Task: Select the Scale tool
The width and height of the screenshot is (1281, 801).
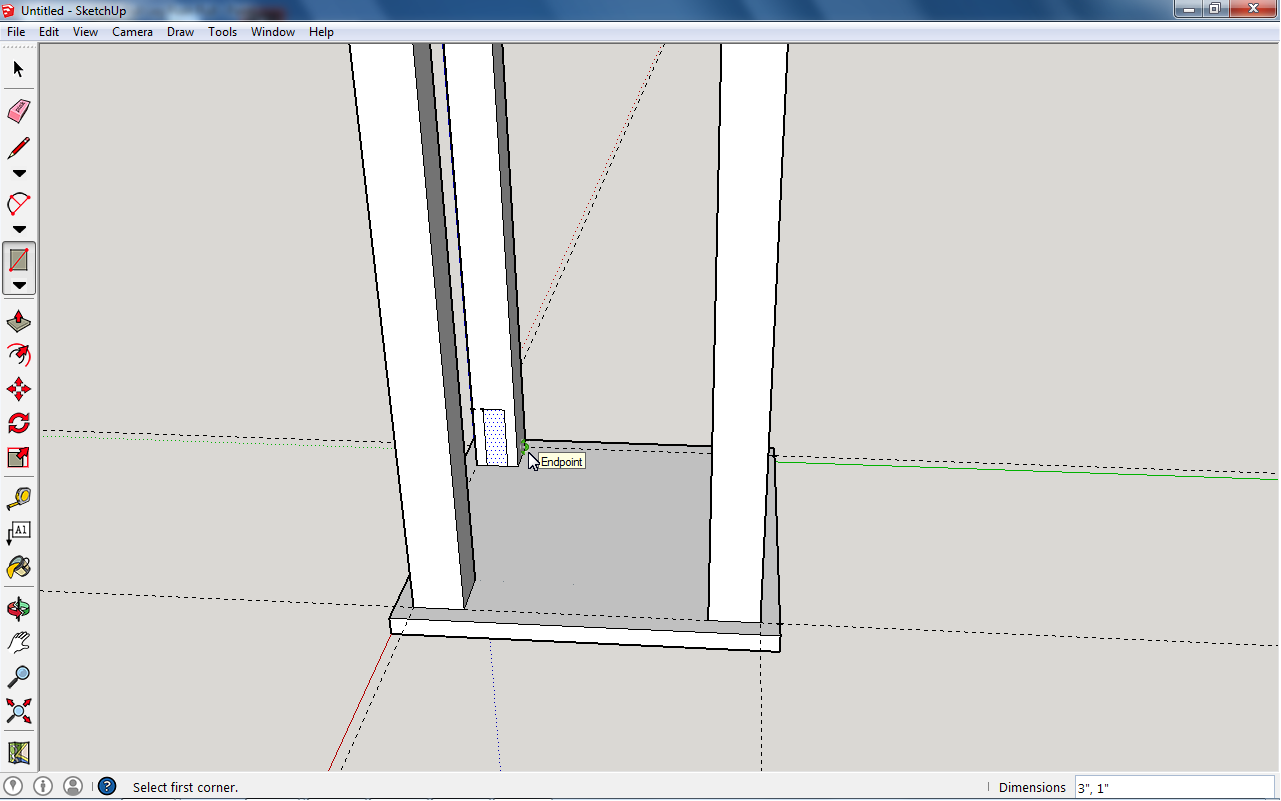Action: pyautogui.click(x=19, y=457)
